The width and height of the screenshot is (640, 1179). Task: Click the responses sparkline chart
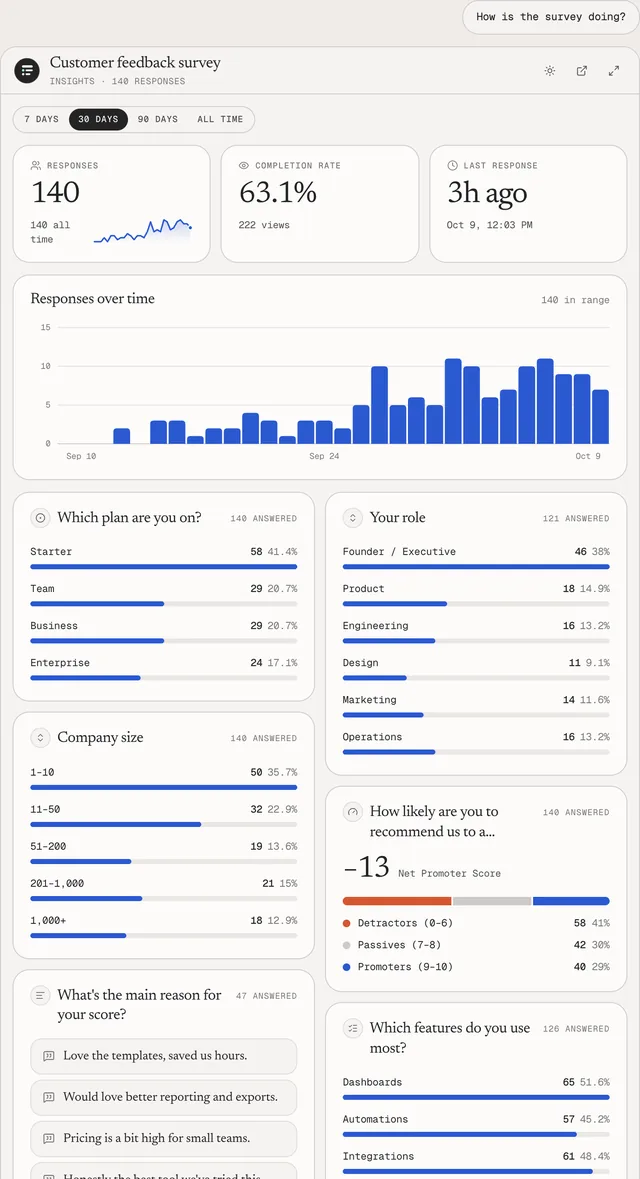143,230
